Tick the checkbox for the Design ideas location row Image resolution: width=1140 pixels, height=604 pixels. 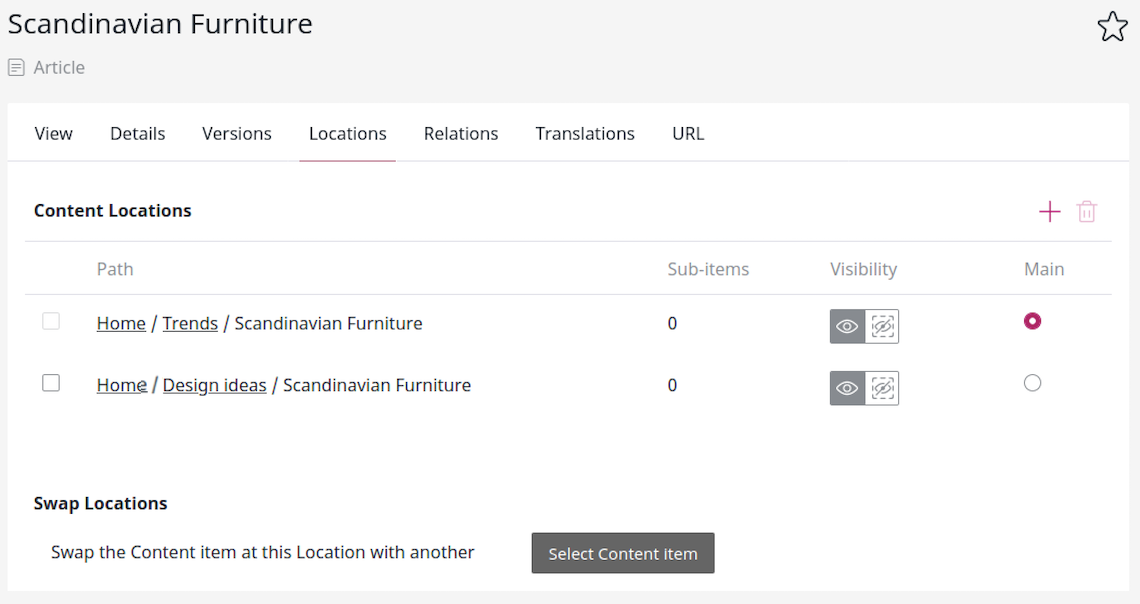[x=51, y=383]
